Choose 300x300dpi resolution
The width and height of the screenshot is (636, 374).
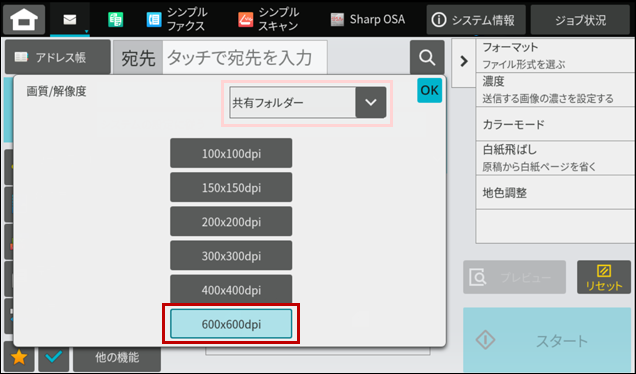(231, 256)
